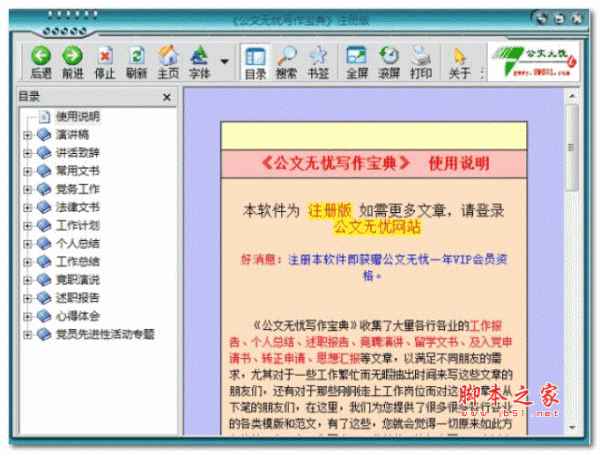Select the 演讲稿 book icon

tap(44, 134)
